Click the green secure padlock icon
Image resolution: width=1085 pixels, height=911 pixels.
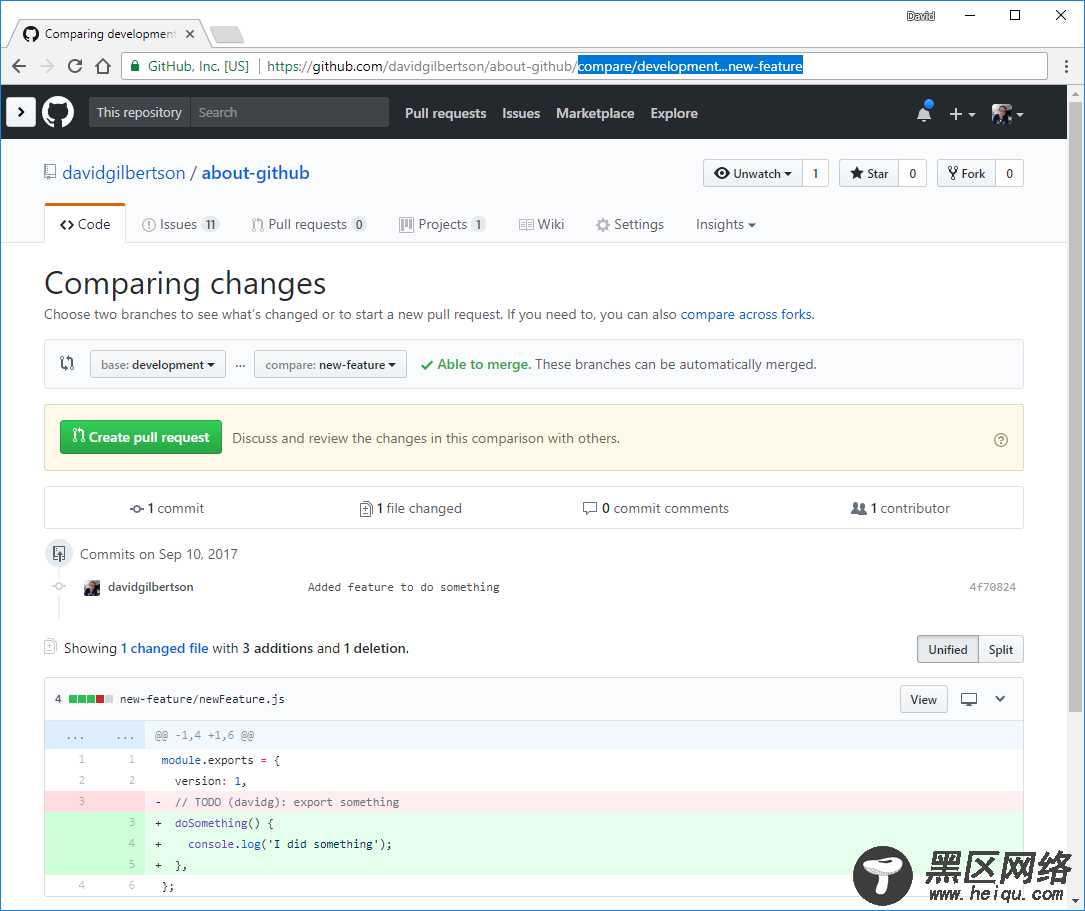(134, 66)
